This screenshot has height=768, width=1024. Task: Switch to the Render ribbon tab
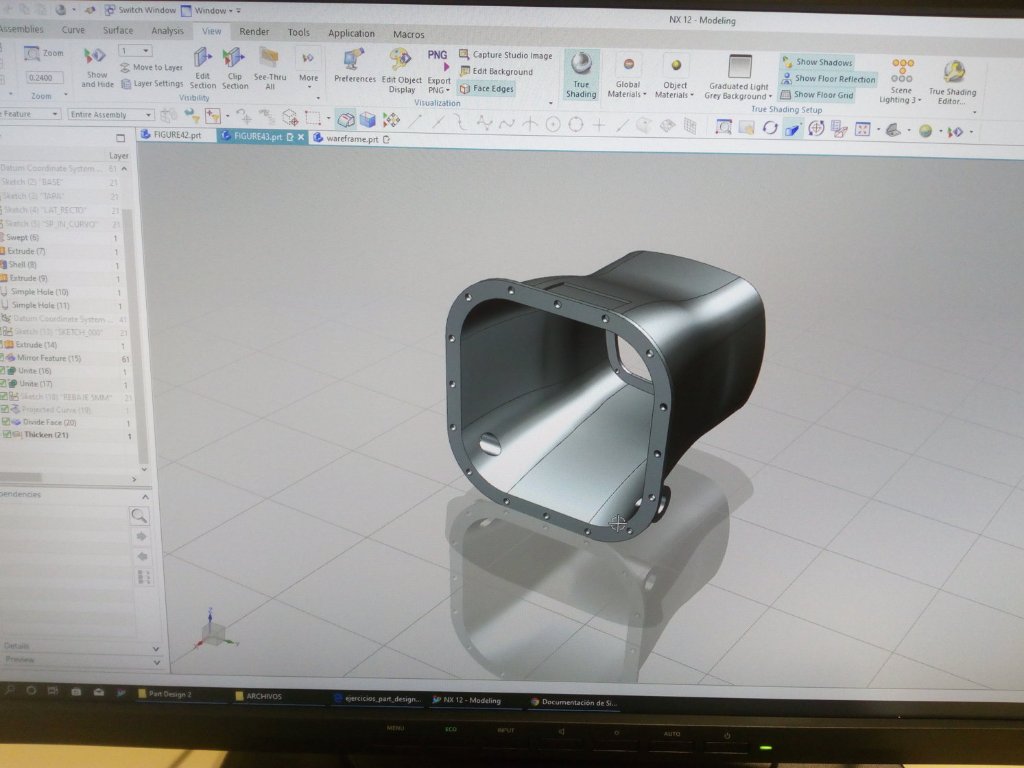pos(254,31)
